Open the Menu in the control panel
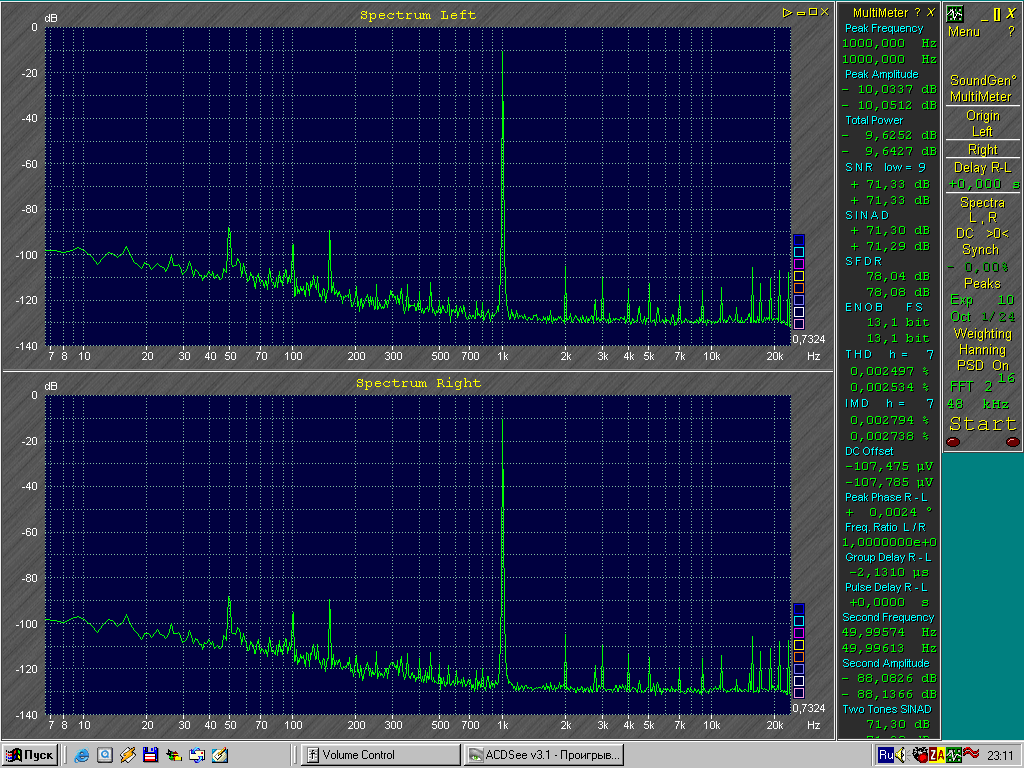Viewport: 1024px width, 768px height. (x=964, y=32)
